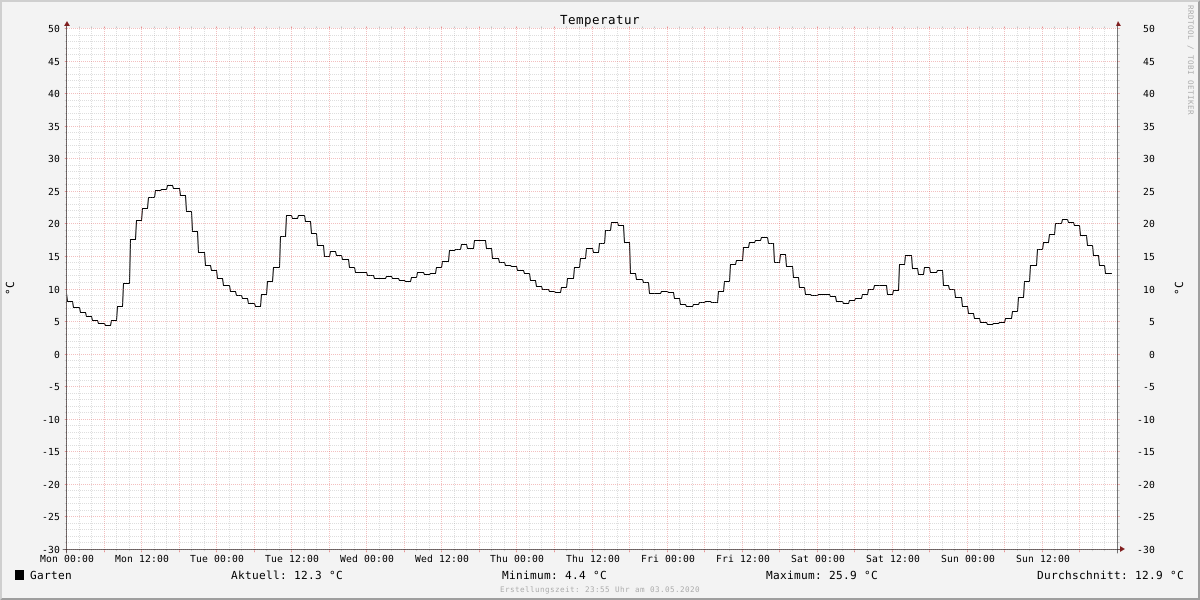Click the 20 label on the right axis

coord(1149,224)
